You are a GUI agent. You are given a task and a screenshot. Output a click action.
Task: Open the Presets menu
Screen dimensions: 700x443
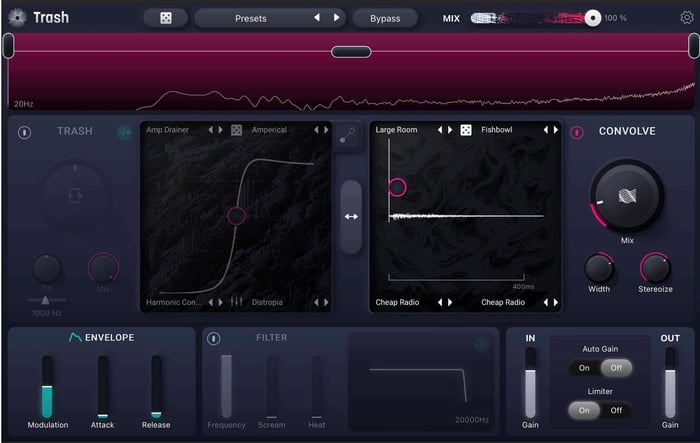click(x=251, y=18)
